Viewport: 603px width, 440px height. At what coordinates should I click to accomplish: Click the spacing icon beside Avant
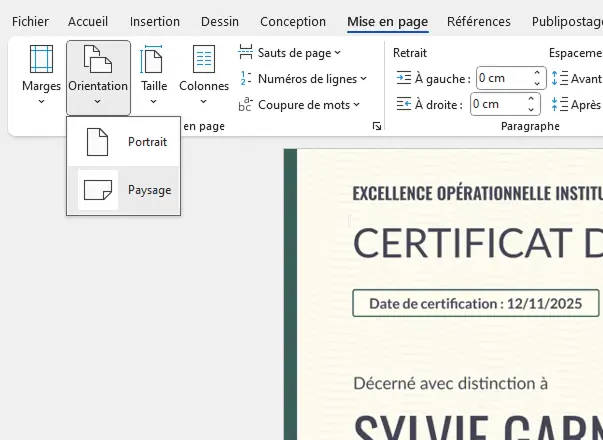(560, 78)
